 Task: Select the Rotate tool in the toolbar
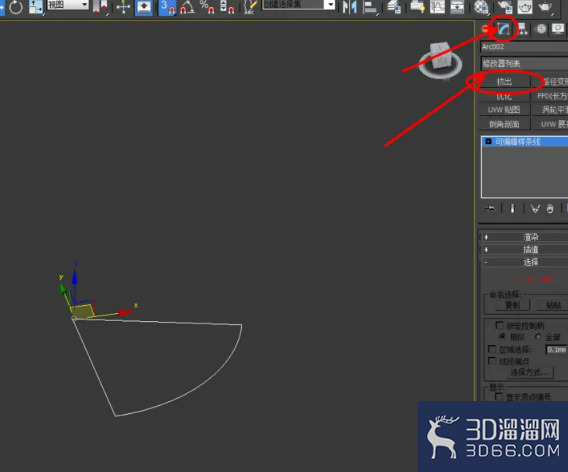click(x=16, y=7)
